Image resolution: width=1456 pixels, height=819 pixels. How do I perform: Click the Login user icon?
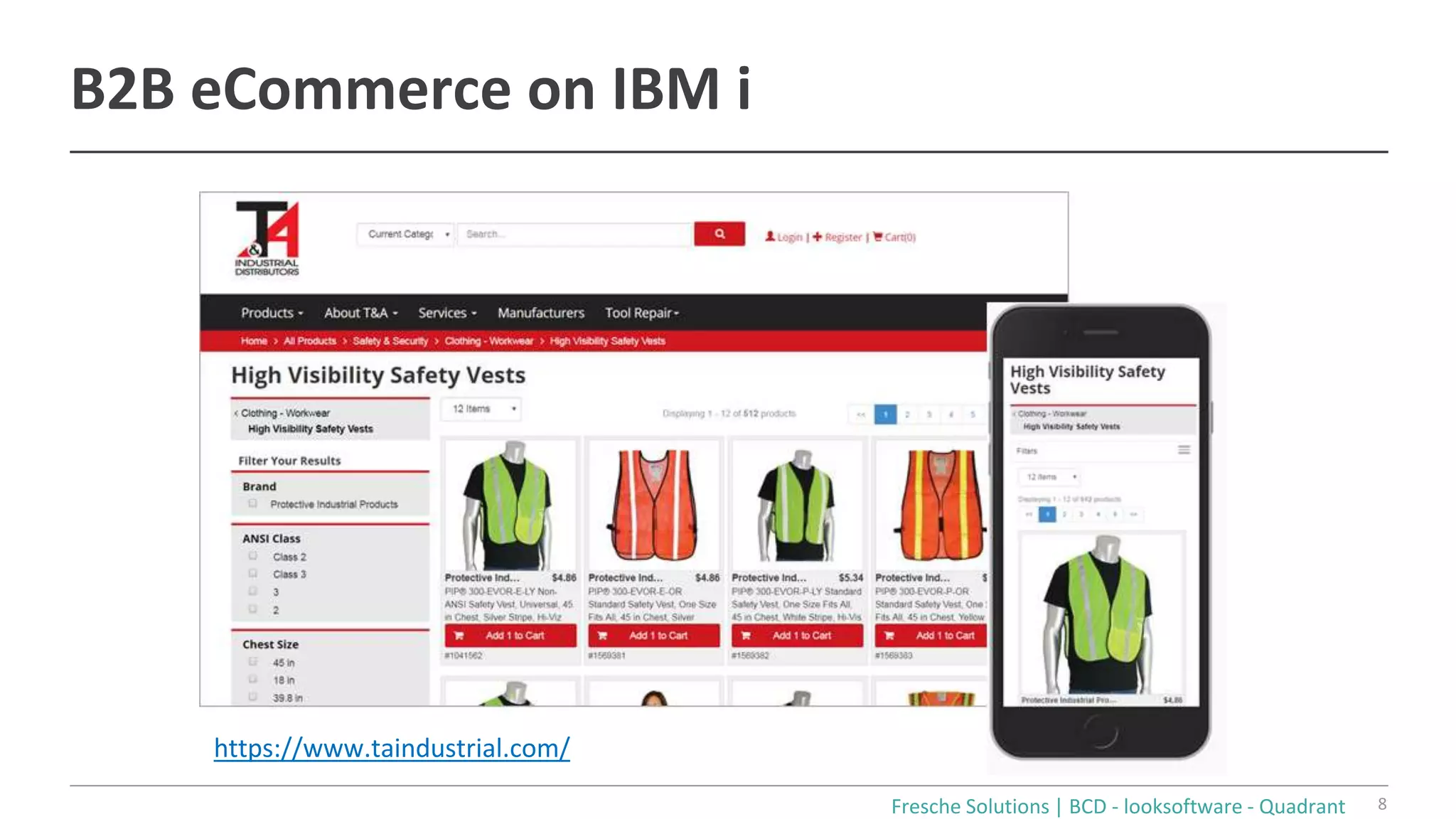tap(770, 237)
